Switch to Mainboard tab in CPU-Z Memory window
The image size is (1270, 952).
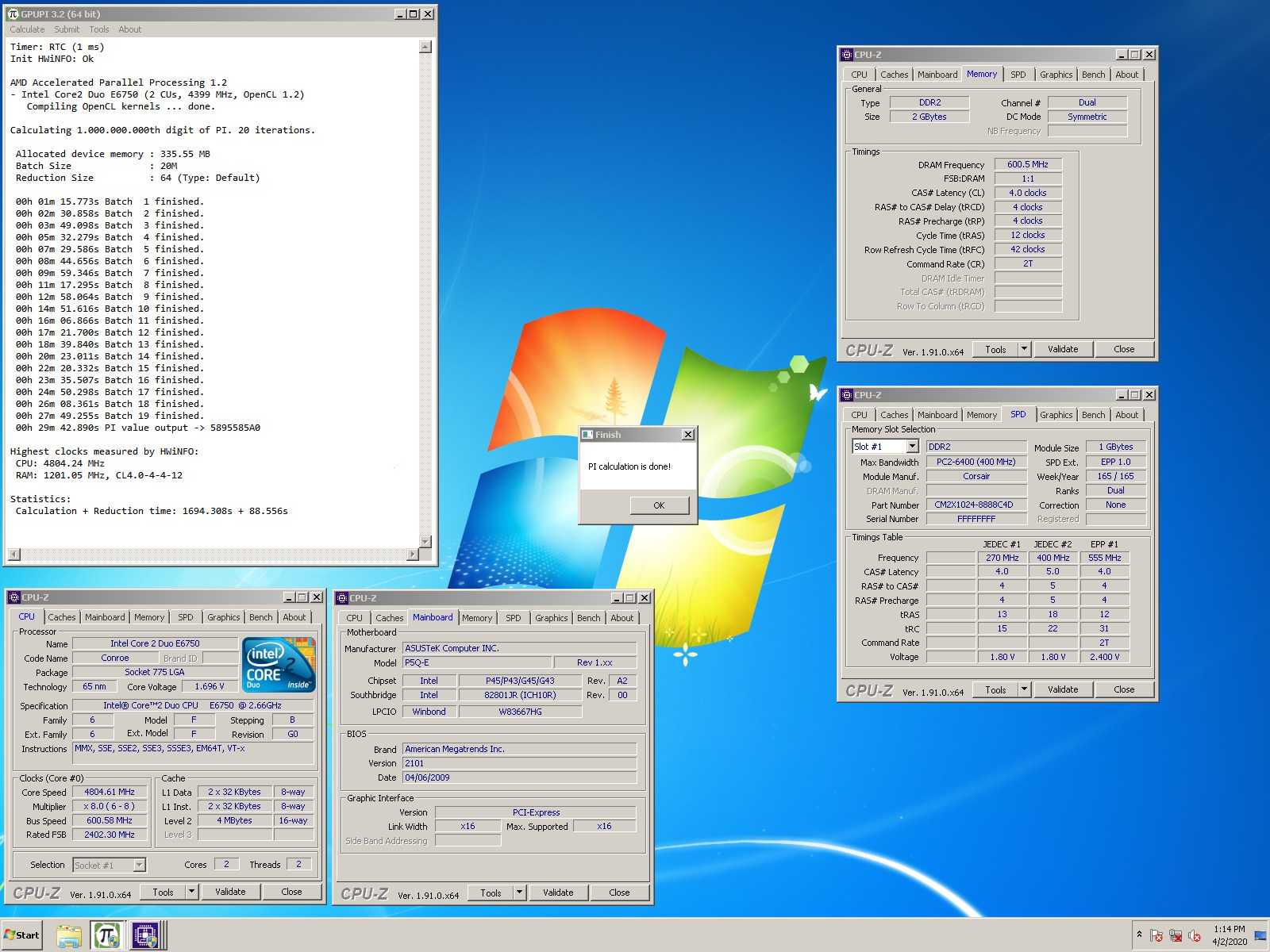[x=937, y=75]
